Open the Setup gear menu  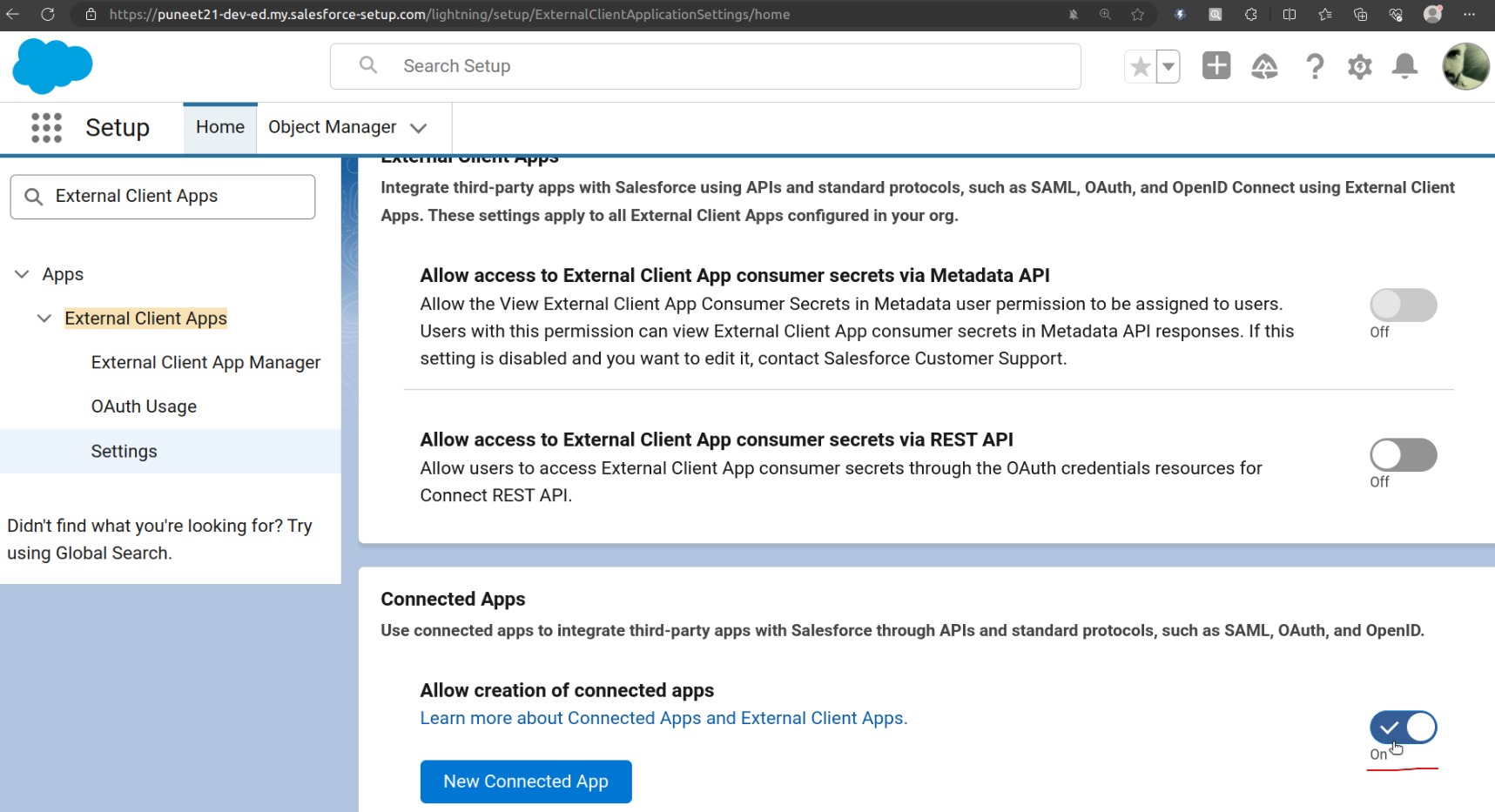click(1359, 66)
